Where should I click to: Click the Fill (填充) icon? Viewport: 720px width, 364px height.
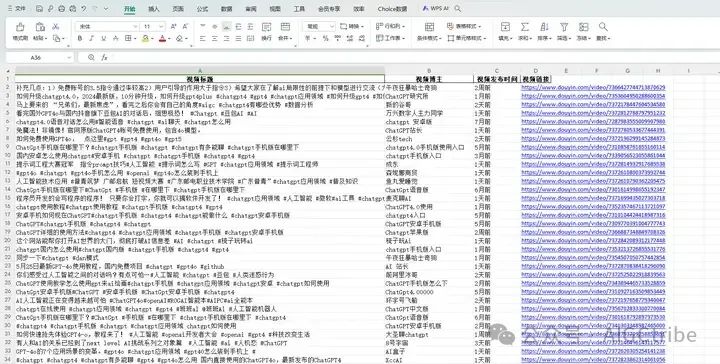tap(505, 27)
